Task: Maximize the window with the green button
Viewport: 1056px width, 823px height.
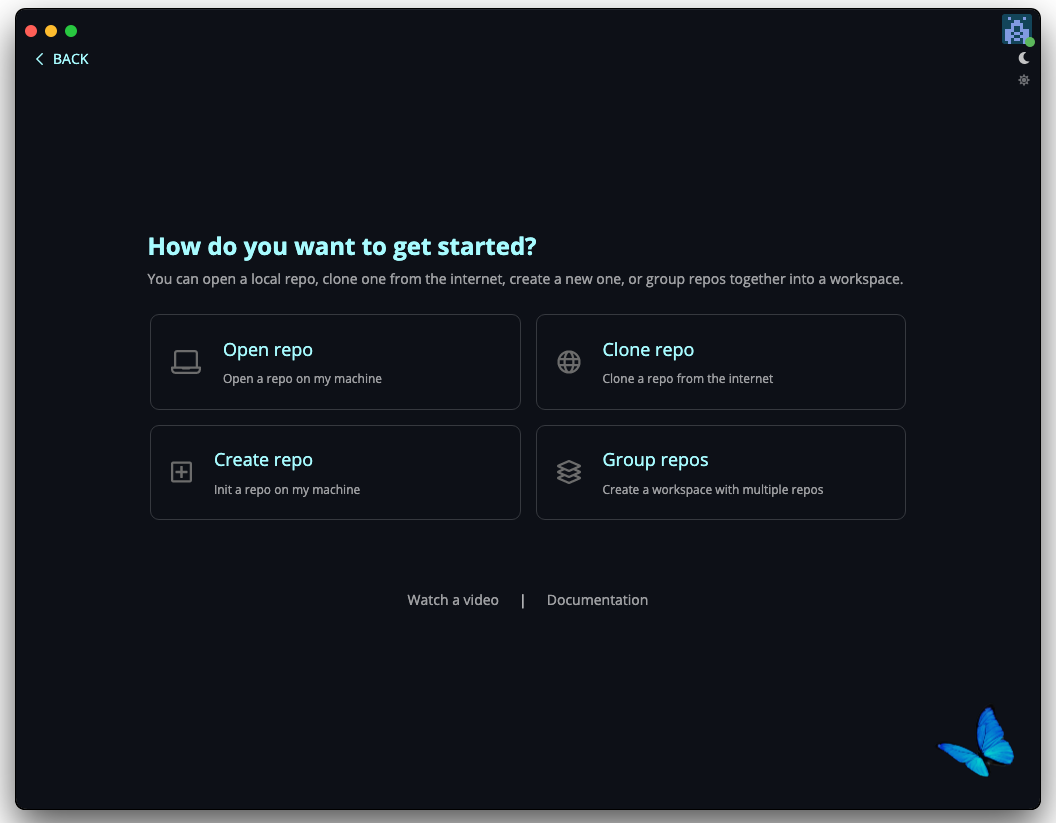Action: (x=71, y=31)
